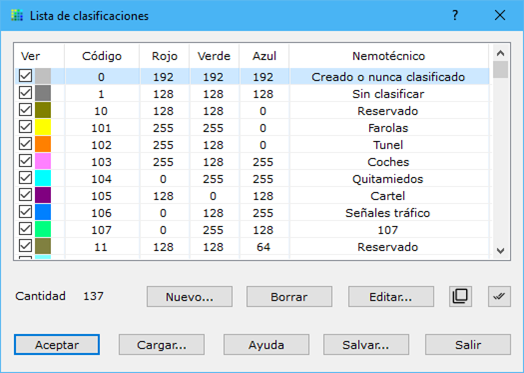Viewport: 524px width, 373px height.
Task: Click the Salvar... button
Action: 366,345
